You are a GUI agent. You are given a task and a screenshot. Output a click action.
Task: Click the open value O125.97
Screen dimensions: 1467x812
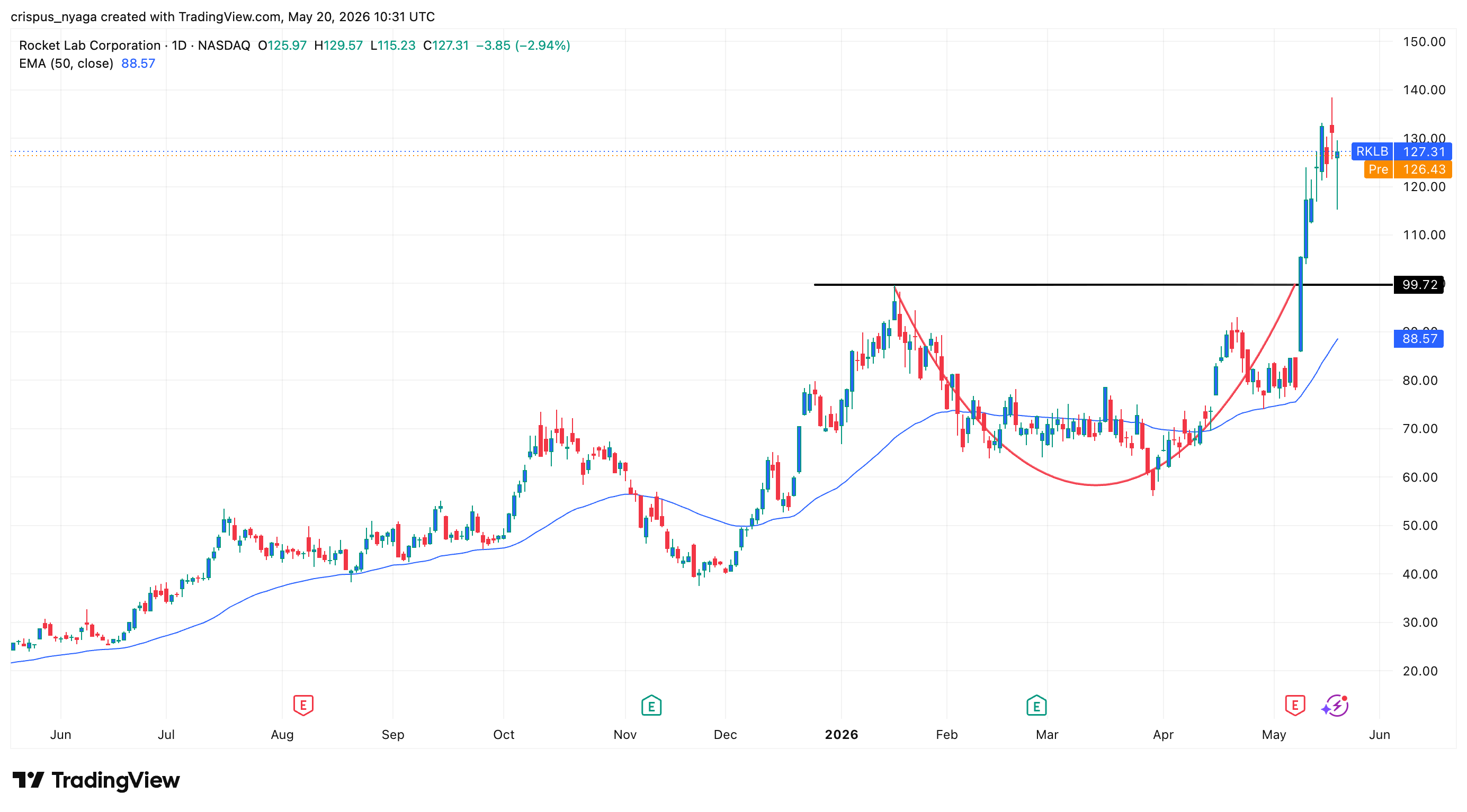point(282,45)
